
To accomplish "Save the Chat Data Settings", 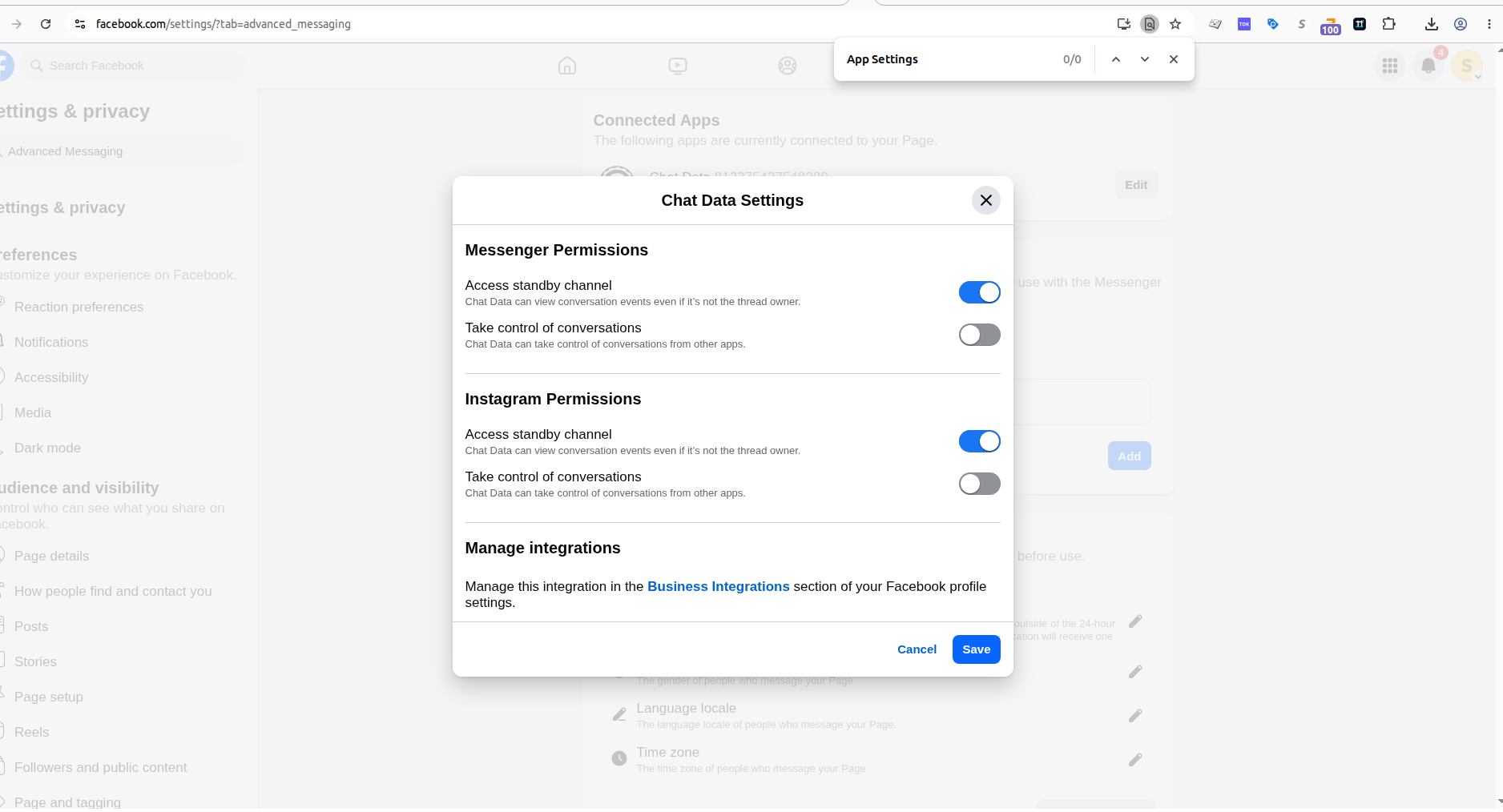I will coord(976,649).
